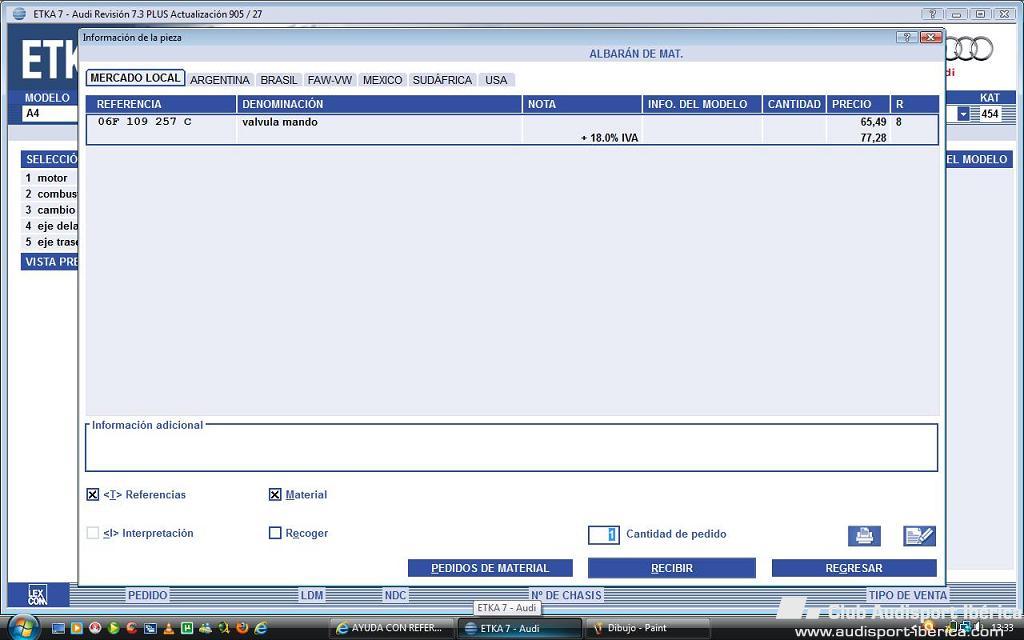Click the NDC label in the bottom bar
Image resolution: width=1024 pixels, height=640 pixels.
[395, 595]
